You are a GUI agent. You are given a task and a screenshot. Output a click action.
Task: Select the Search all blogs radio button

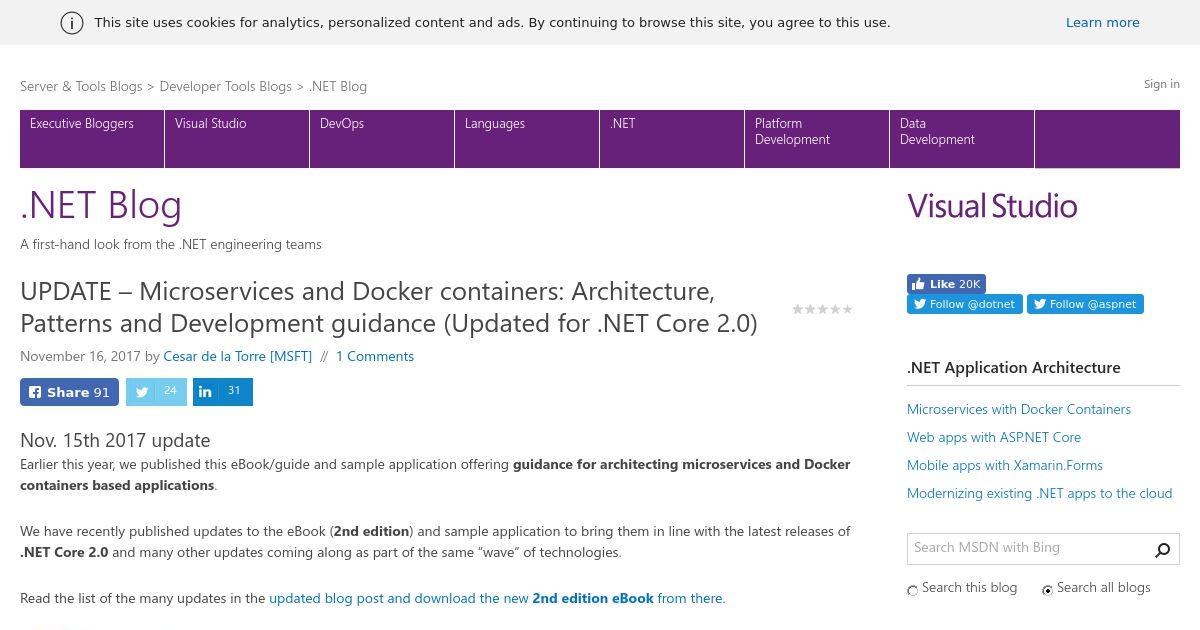click(1047, 590)
